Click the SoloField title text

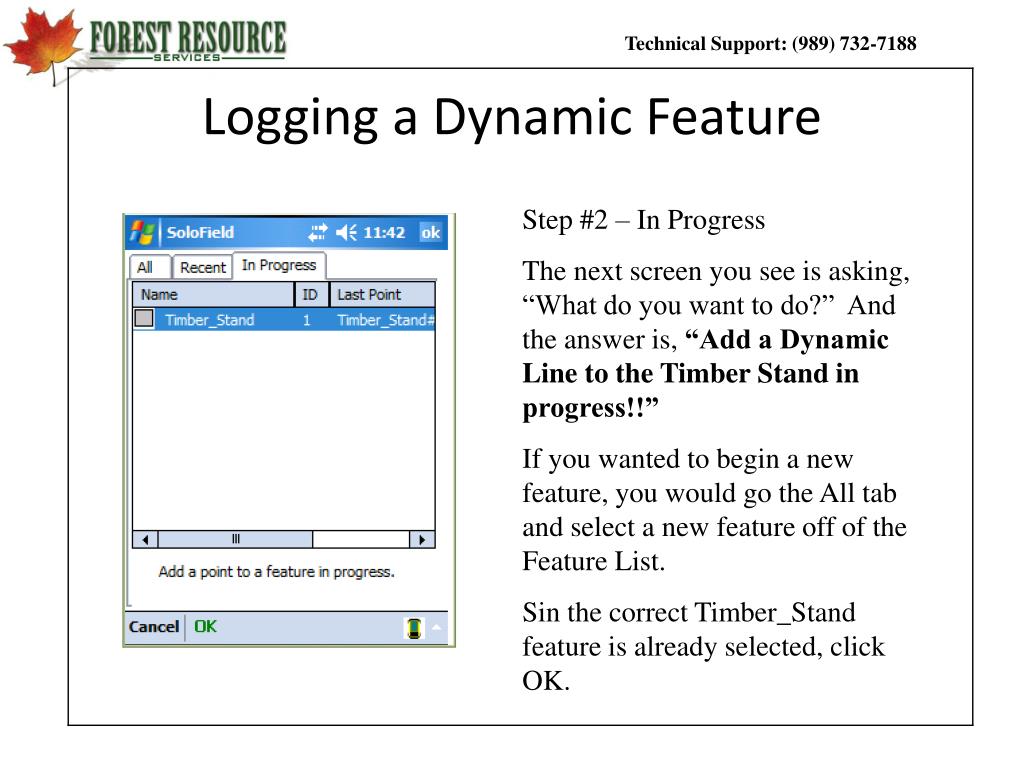(200, 232)
